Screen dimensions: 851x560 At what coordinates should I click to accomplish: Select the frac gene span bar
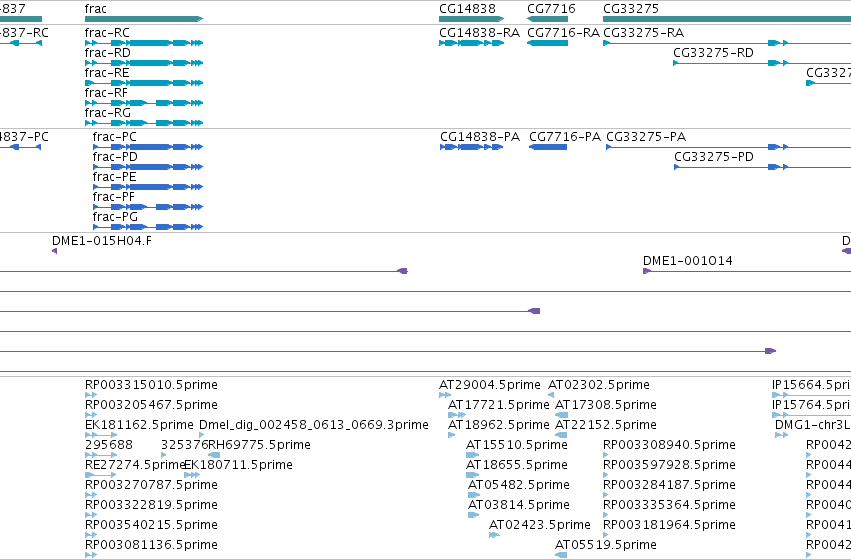click(144, 19)
